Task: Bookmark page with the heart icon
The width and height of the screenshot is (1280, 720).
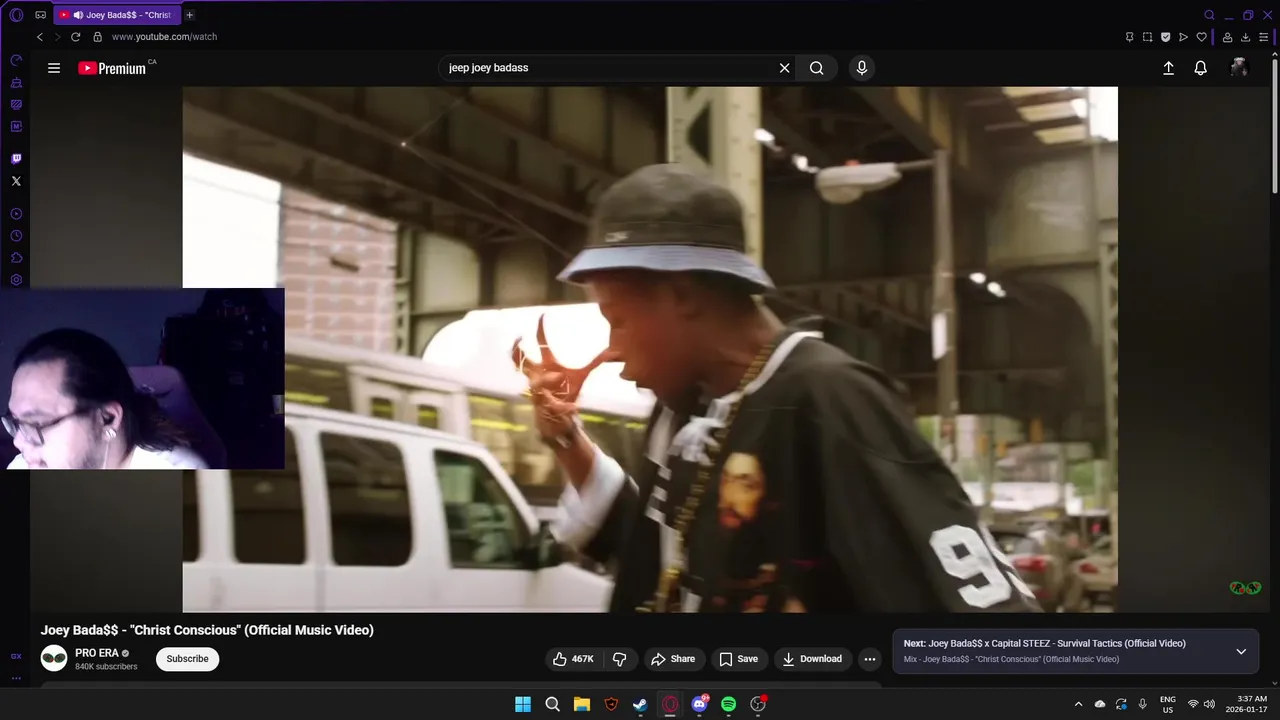Action: click(1201, 37)
